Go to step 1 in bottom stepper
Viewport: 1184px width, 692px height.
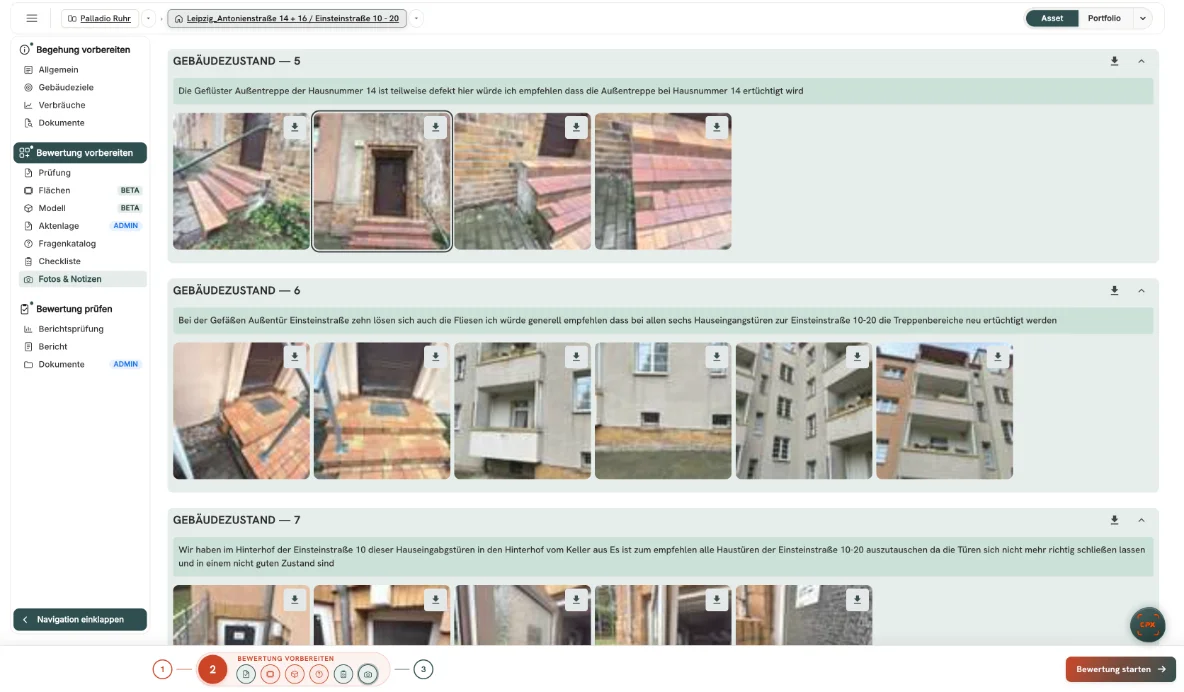[x=162, y=669]
